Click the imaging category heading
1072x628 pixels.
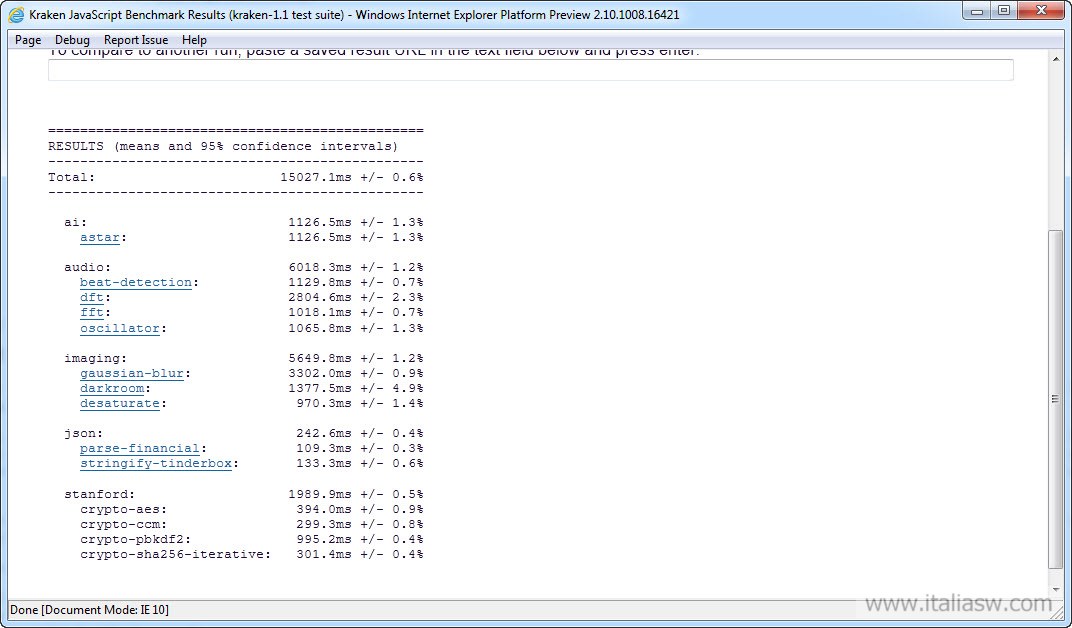pyautogui.click(x=96, y=358)
